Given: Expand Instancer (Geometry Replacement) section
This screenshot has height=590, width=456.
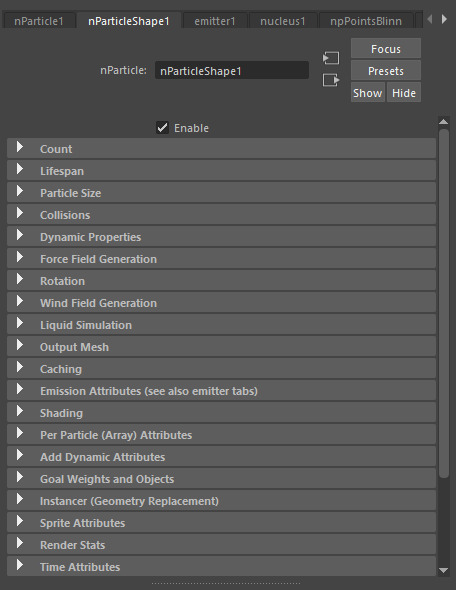Looking at the screenshot, I should [x=221, y=501].
